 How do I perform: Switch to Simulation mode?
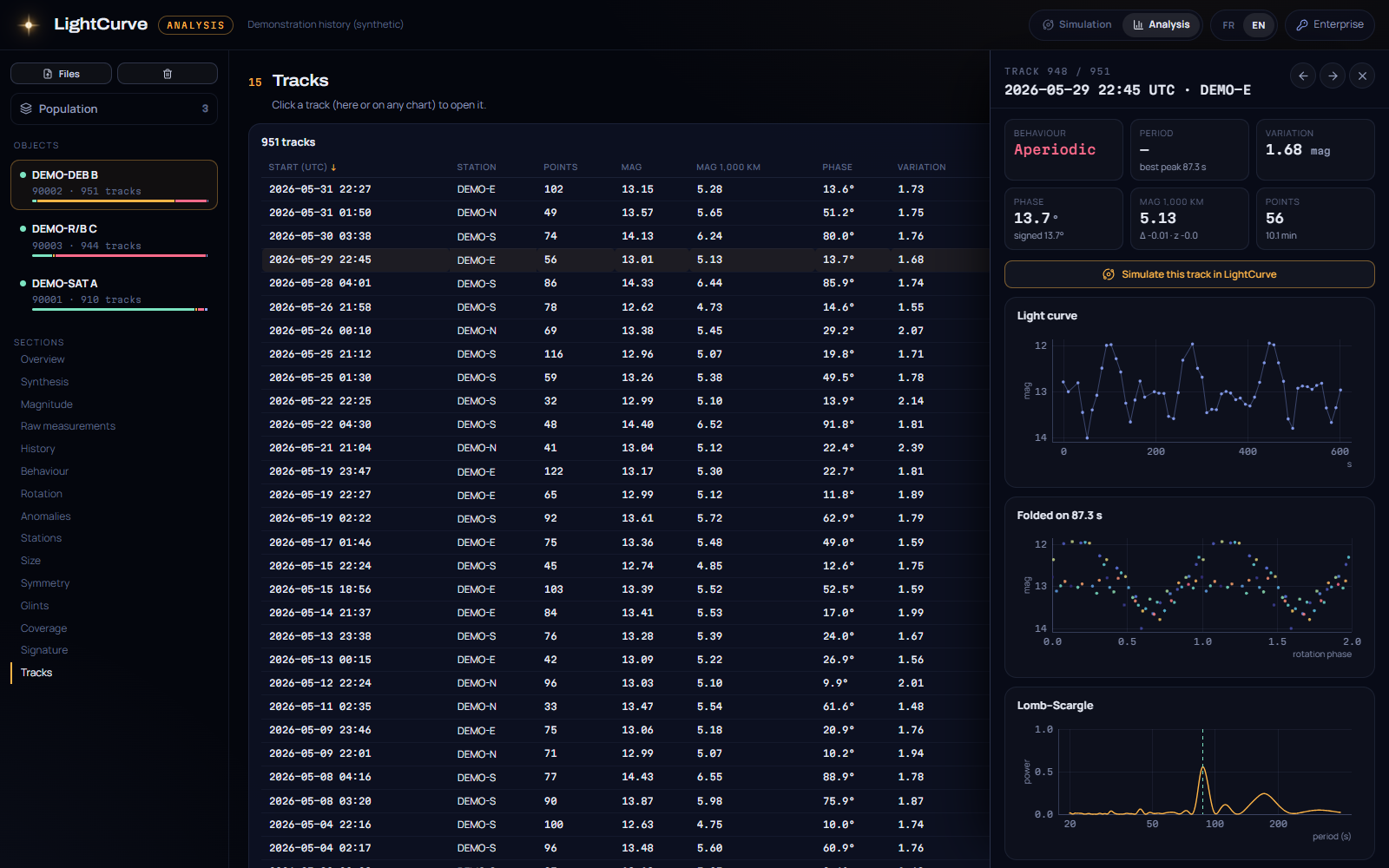pos(1076,25)
